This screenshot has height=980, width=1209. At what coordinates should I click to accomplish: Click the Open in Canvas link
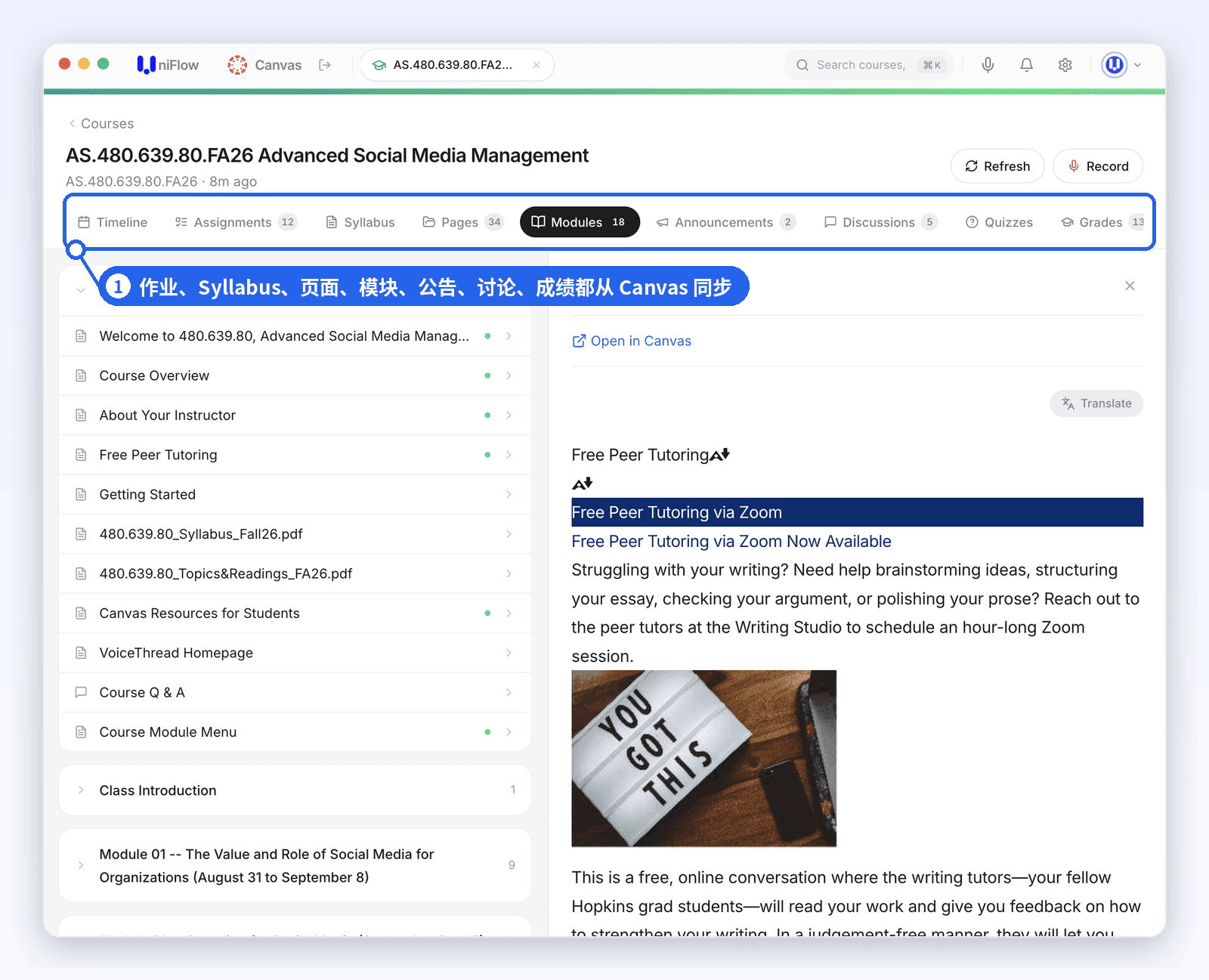[632, 341]
